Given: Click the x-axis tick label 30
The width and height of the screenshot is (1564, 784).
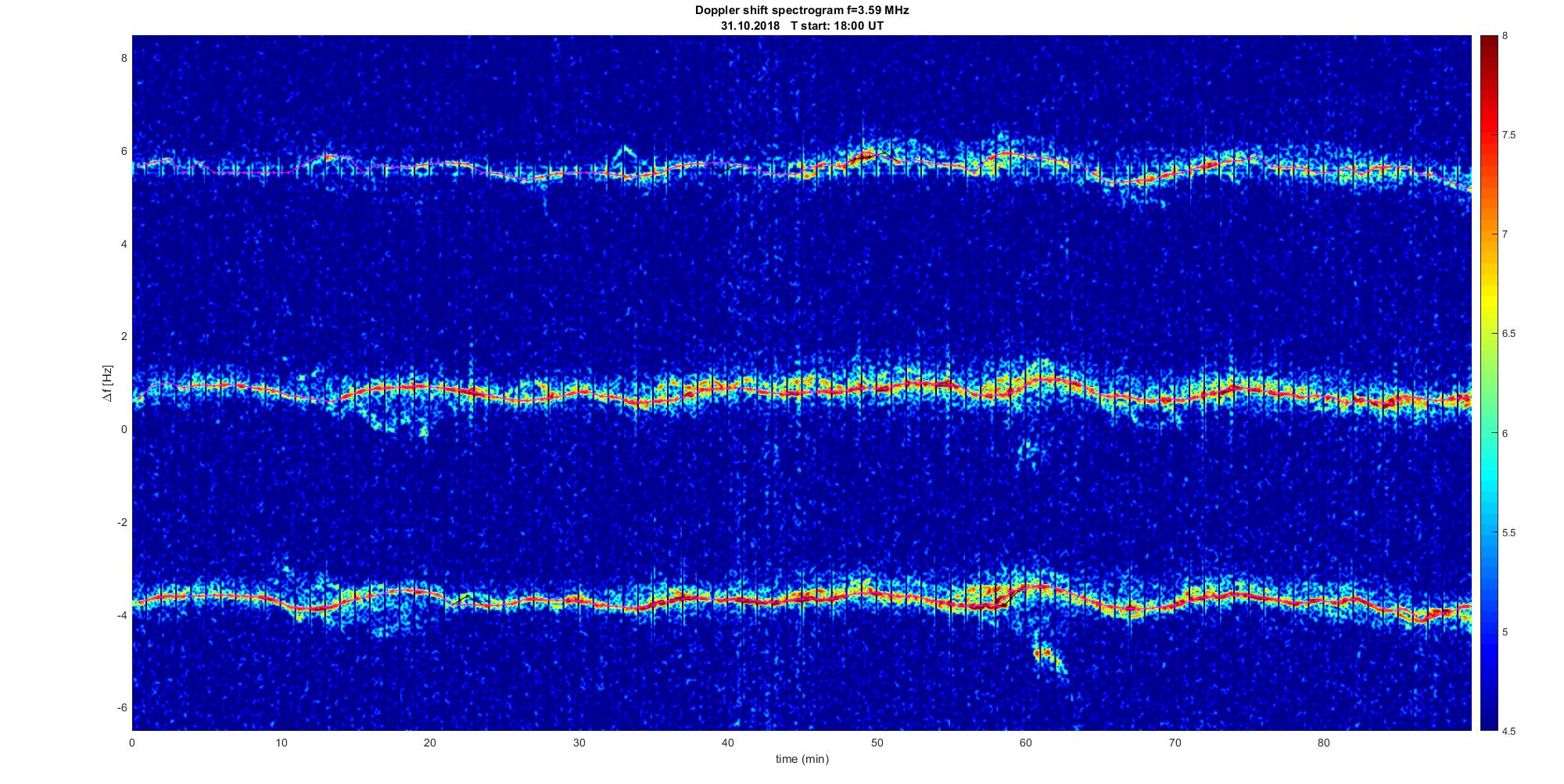Looking at the screenshot, I should coord(579,743).
